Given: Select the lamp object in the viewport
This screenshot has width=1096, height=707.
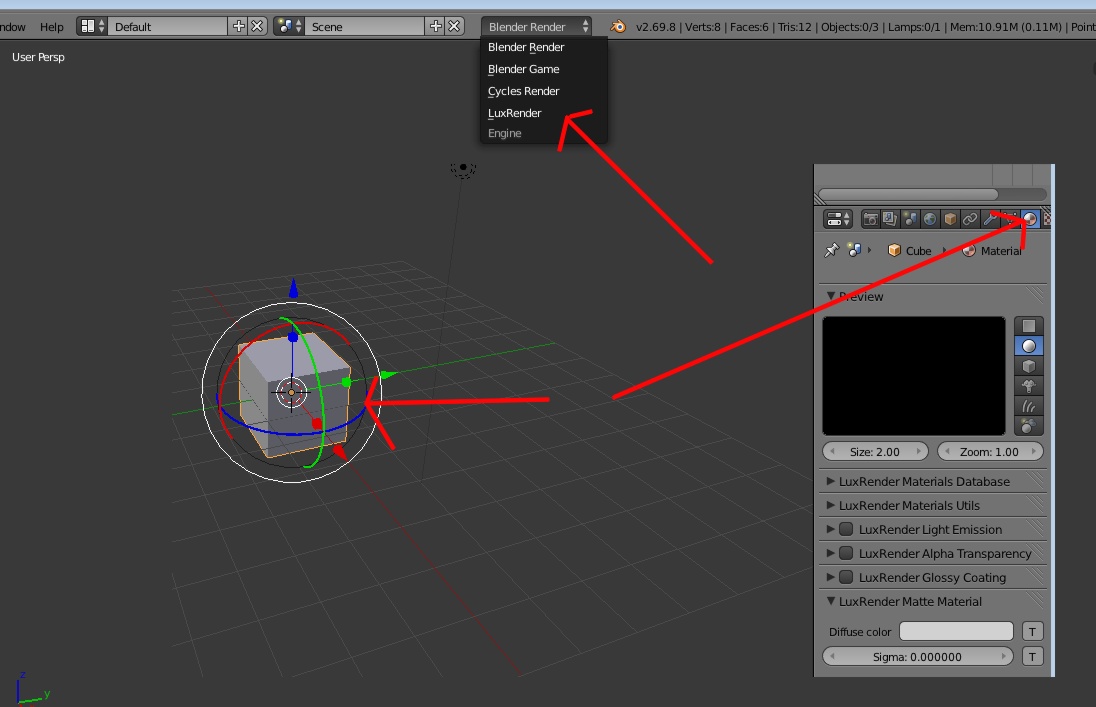Looking at the screenshot, I should click(463, 169).
